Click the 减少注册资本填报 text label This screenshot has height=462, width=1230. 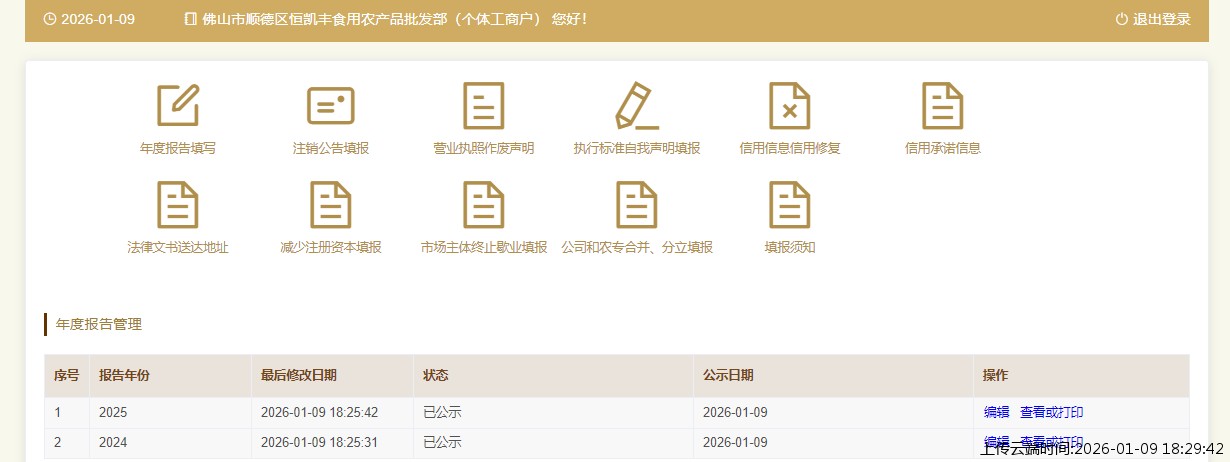pyautogui.click(x=331, y=247)
